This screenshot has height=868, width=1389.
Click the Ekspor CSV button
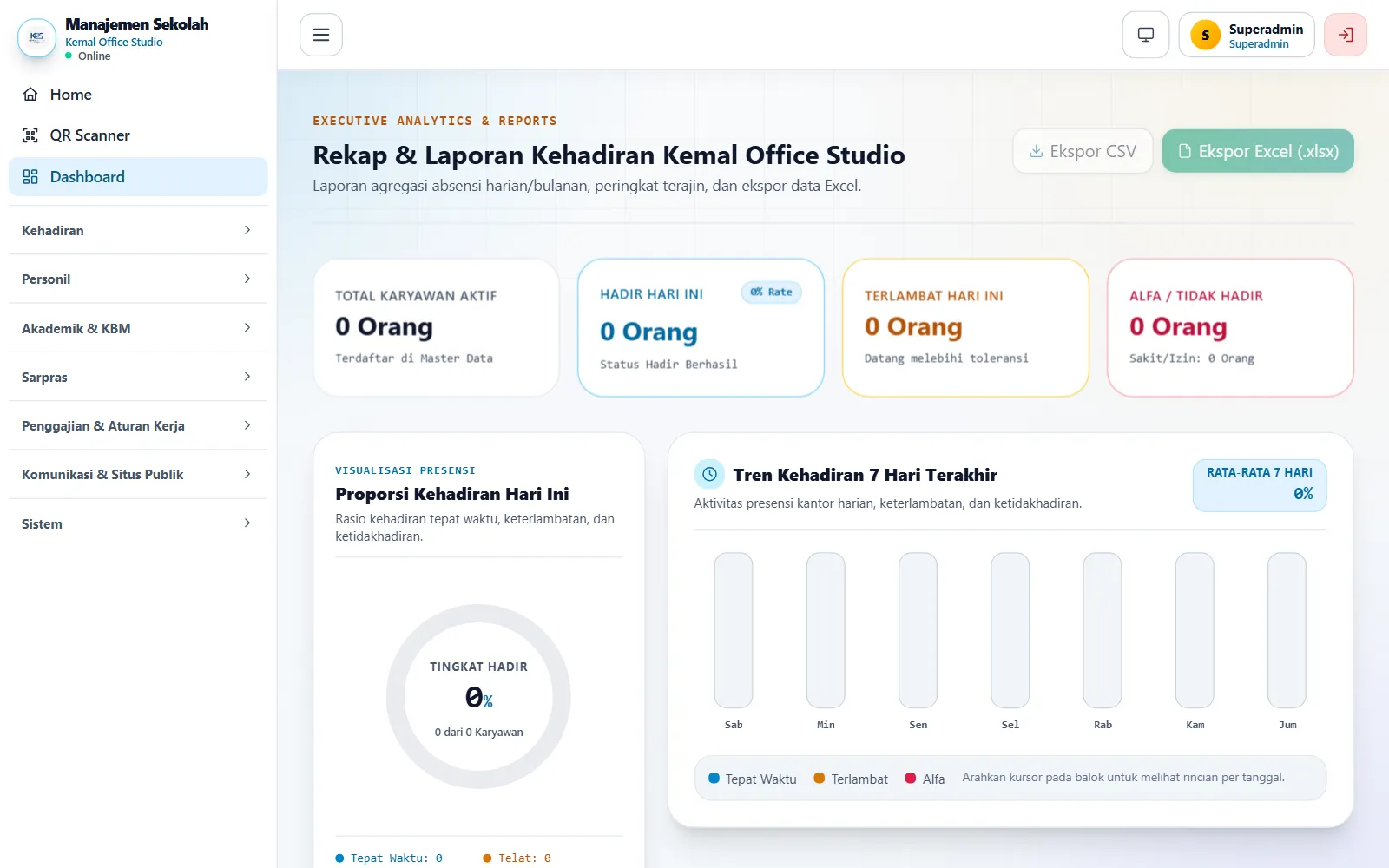coord(1083,151)
